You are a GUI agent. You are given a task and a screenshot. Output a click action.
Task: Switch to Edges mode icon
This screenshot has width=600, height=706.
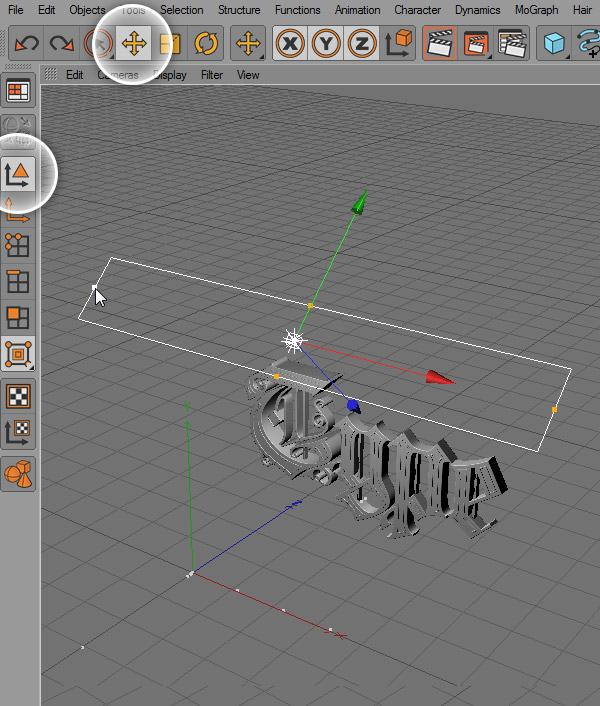tap(18, 282)
